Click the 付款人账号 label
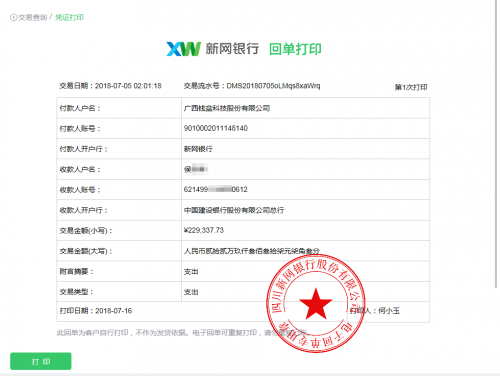Screen dimensions: 500x376 (x=80, y=129)
